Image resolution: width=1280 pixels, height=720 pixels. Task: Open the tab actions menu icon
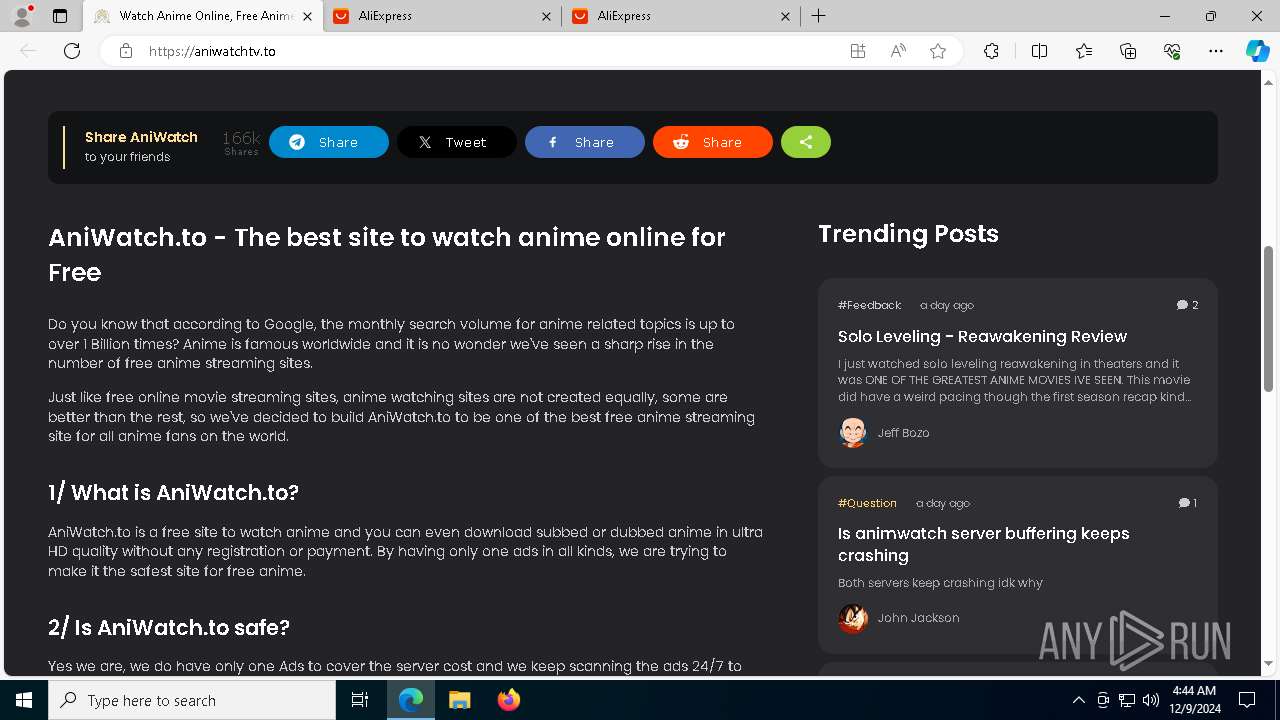pos(60,16)
